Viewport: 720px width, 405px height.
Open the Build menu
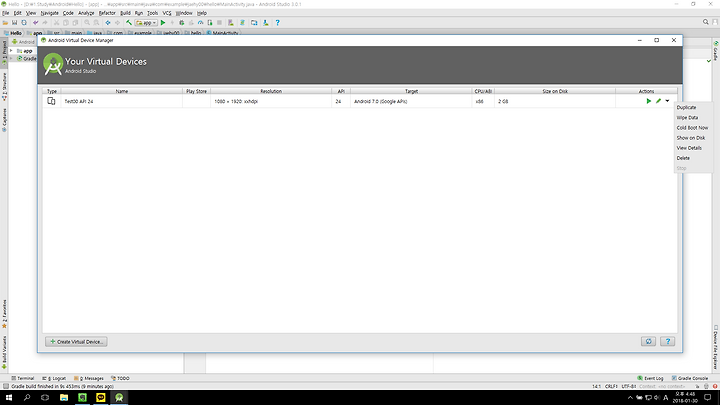point(125,13)
